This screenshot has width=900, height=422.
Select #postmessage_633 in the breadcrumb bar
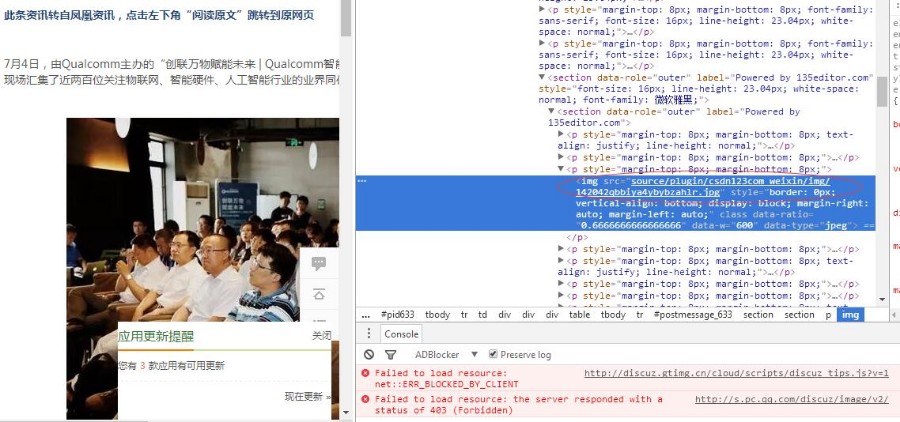coord(693,315)
